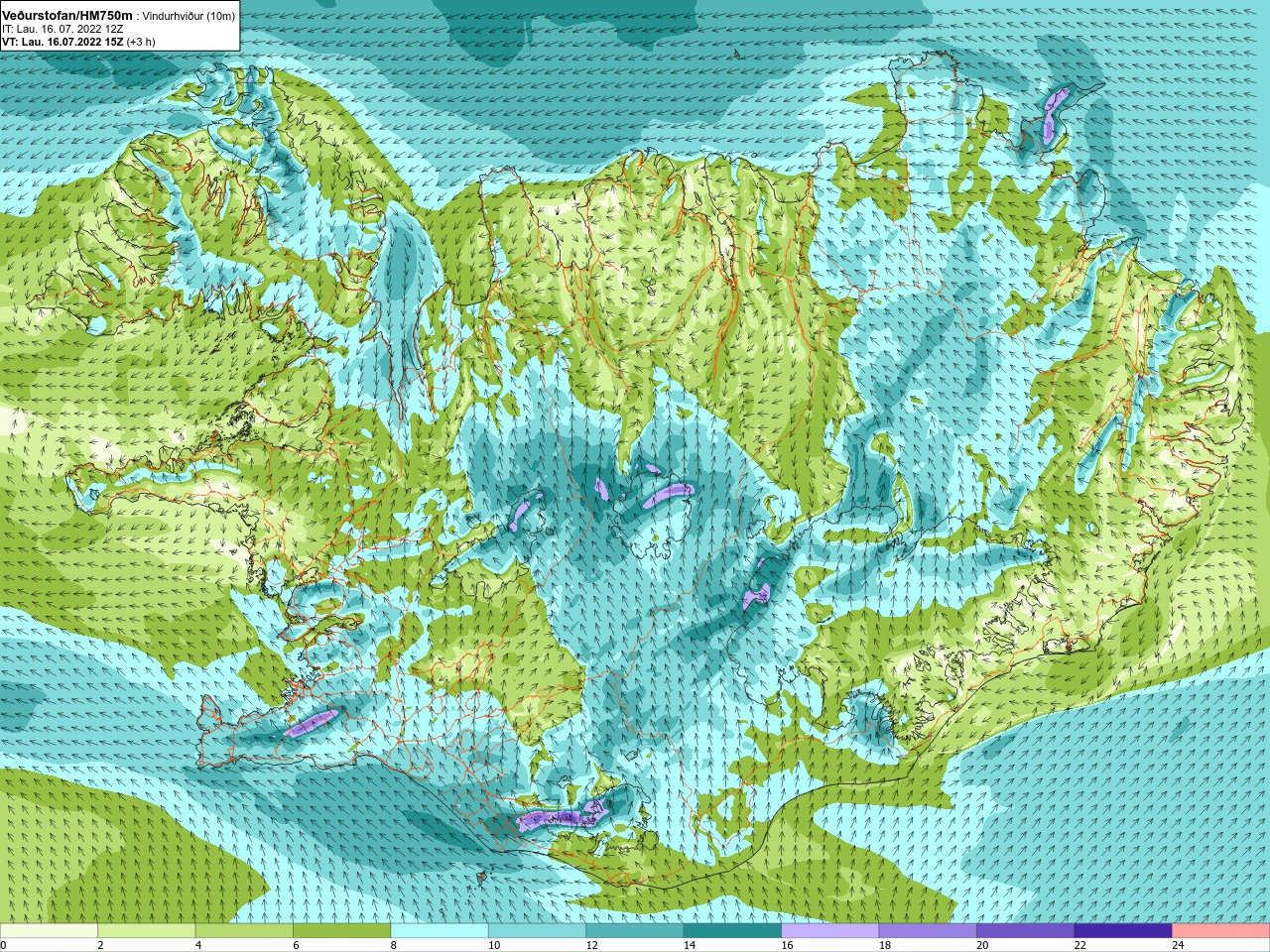Click the legend scale value "12"
Image resolution: width=1270 pixels, height=952 pixels.
[591, 945]
